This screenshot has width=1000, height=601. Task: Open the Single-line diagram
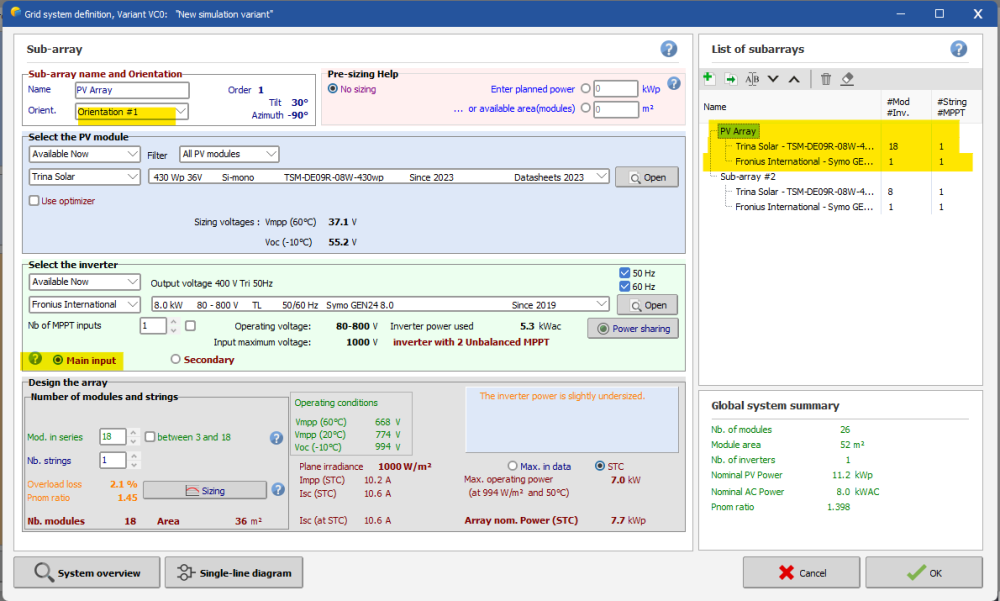(234, 573)
